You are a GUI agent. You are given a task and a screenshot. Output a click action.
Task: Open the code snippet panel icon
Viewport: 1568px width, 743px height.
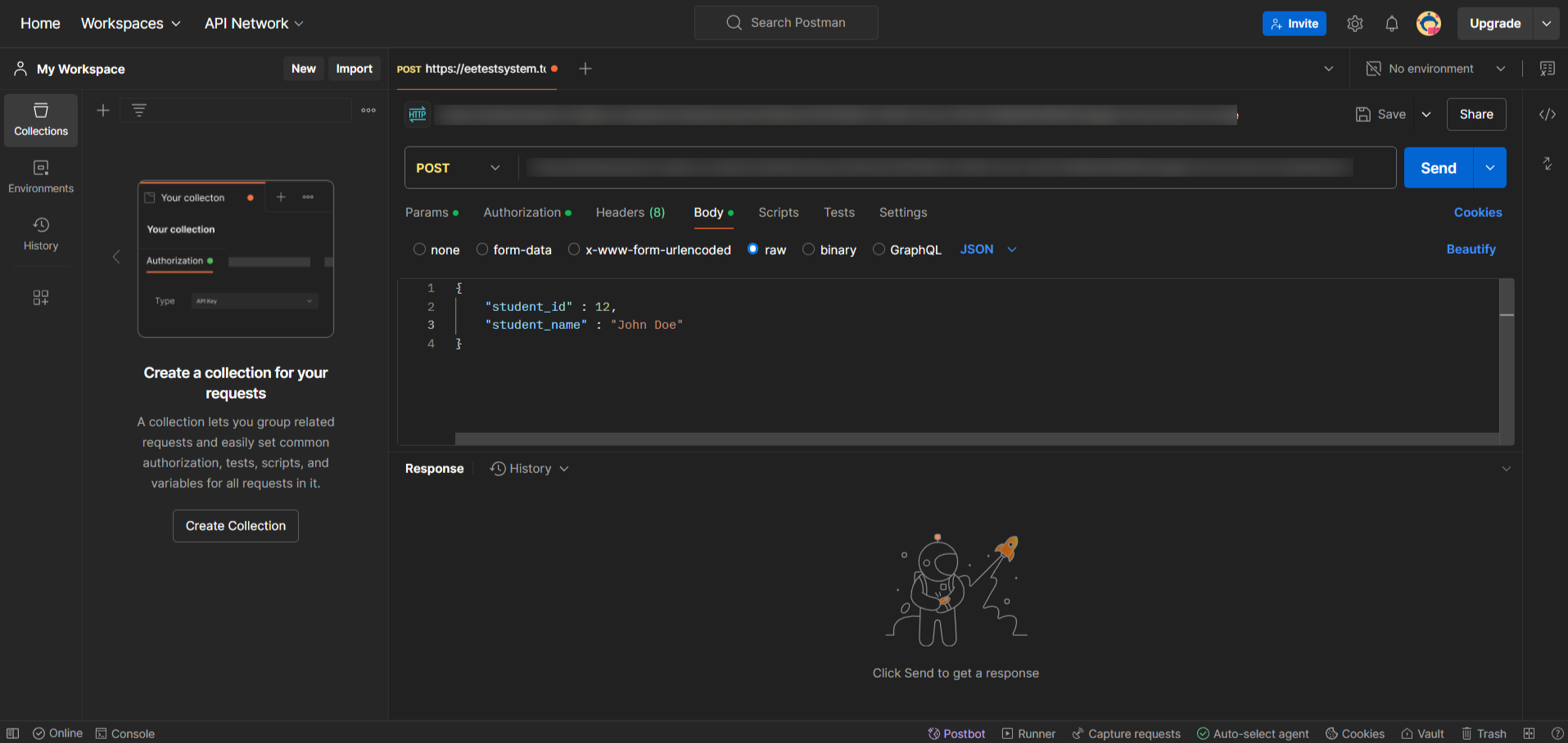coord(1547,115)
